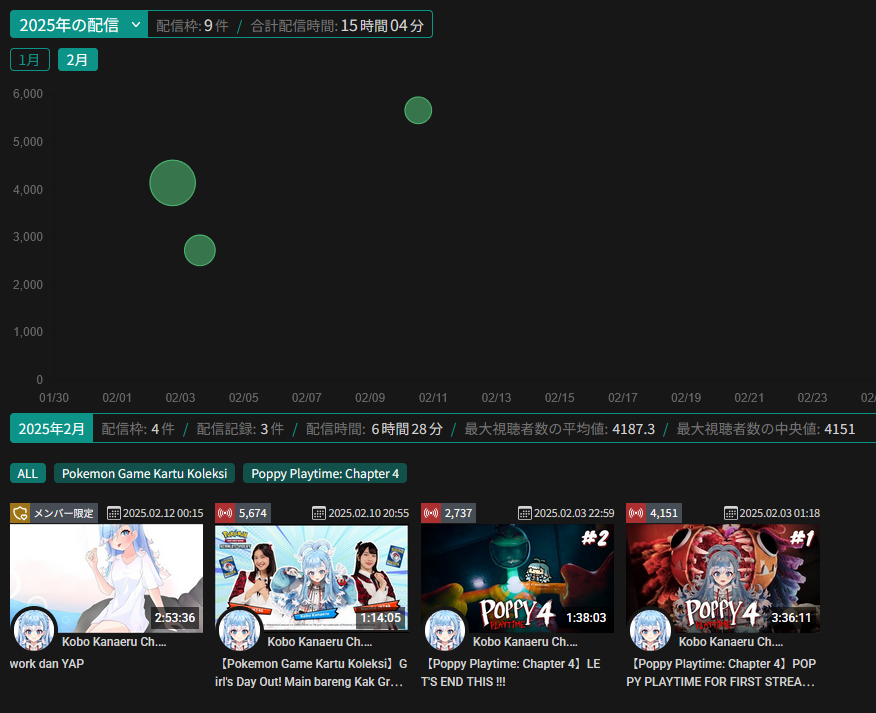
Task: Toggle the Poppy Playtime: Chapter 4 filter
Action: point(325,474)
